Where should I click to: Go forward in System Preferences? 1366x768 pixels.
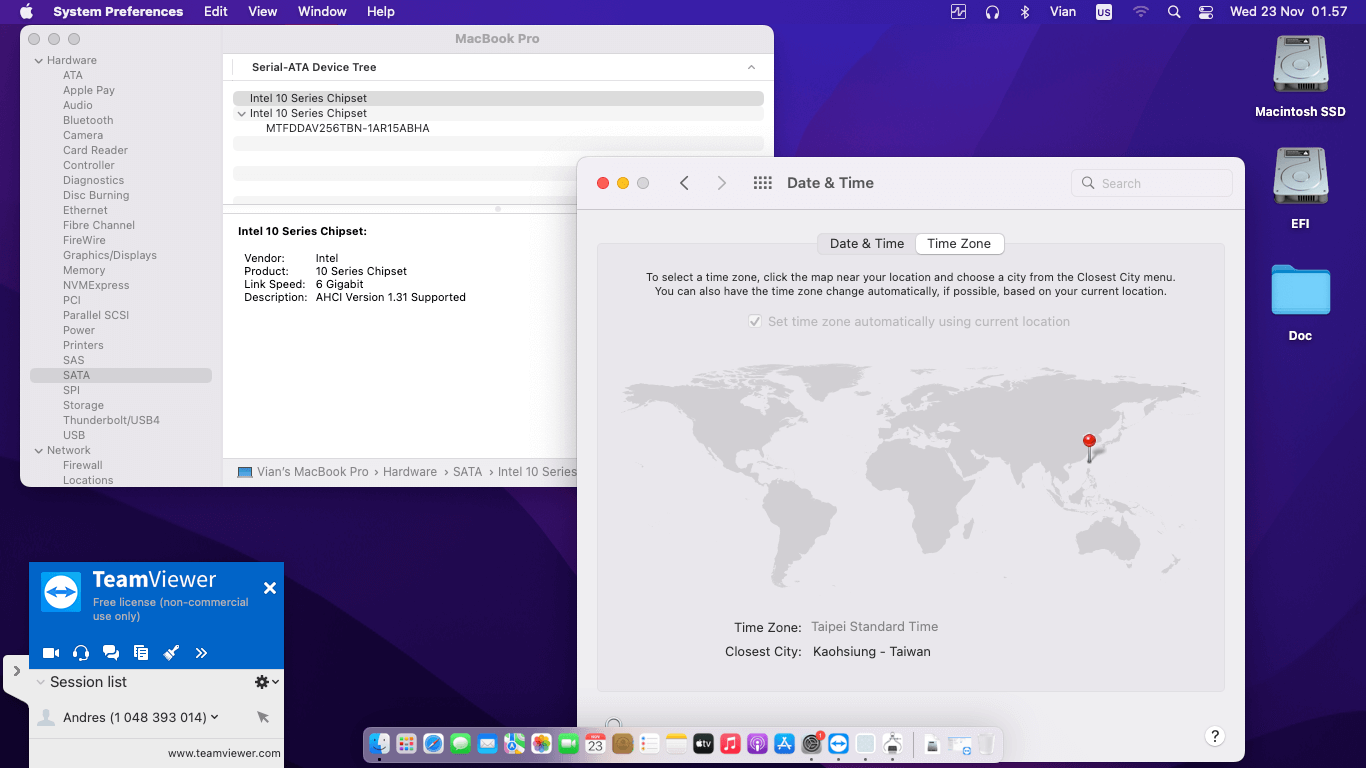point(722,183)
